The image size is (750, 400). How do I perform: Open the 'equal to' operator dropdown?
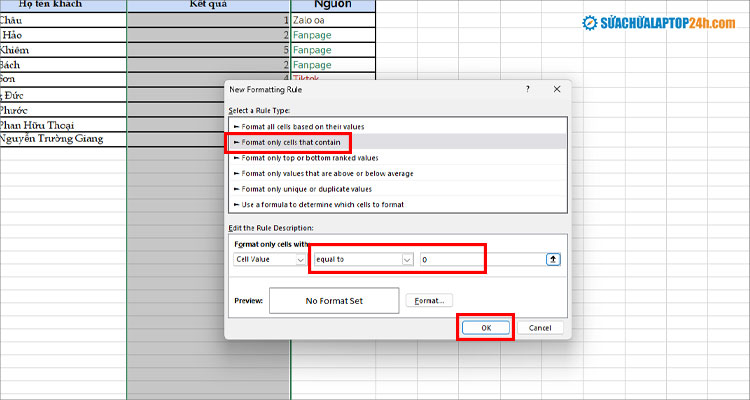tap(364, 259)
